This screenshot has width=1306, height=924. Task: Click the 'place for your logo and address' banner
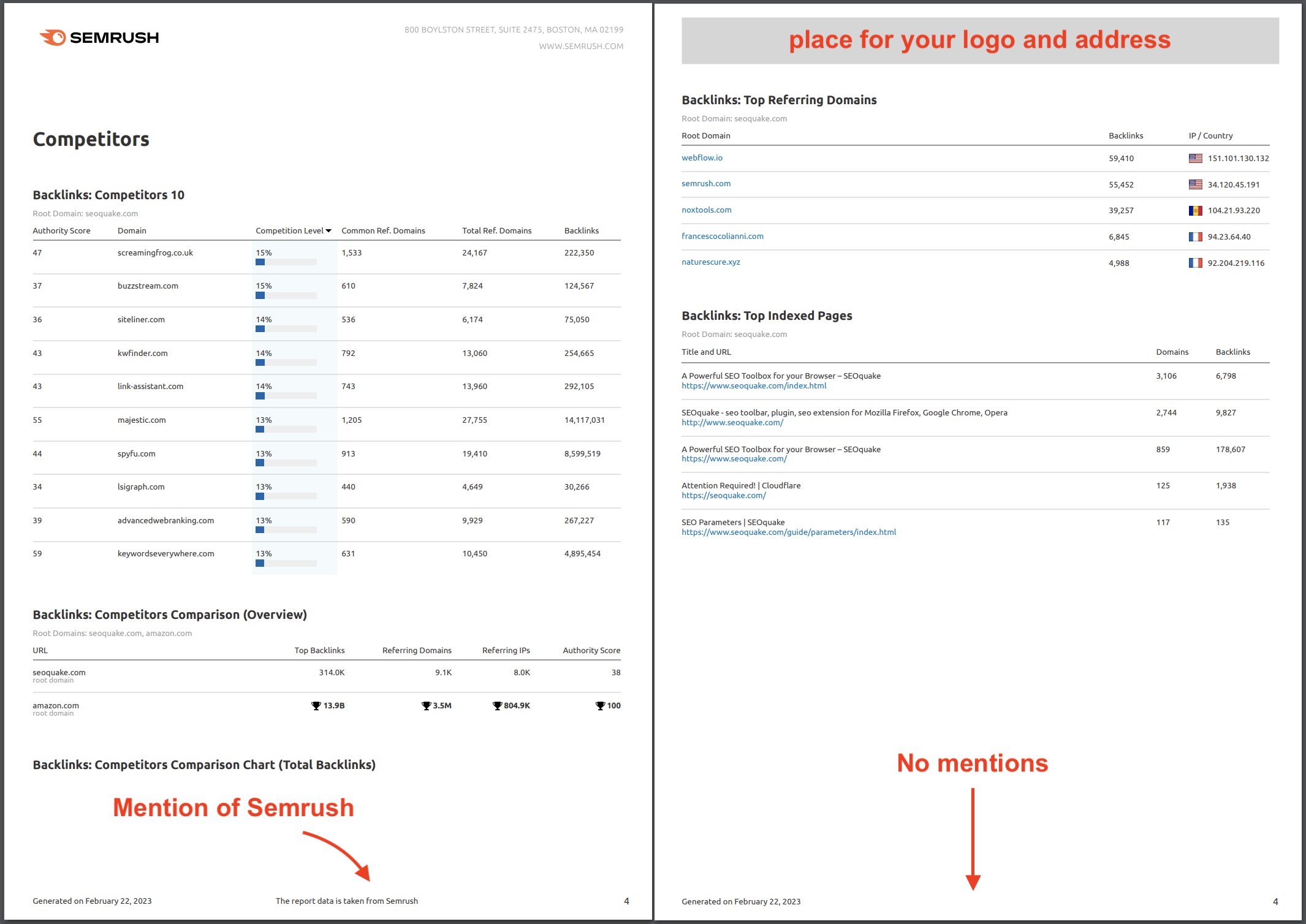tap(980, 40)
